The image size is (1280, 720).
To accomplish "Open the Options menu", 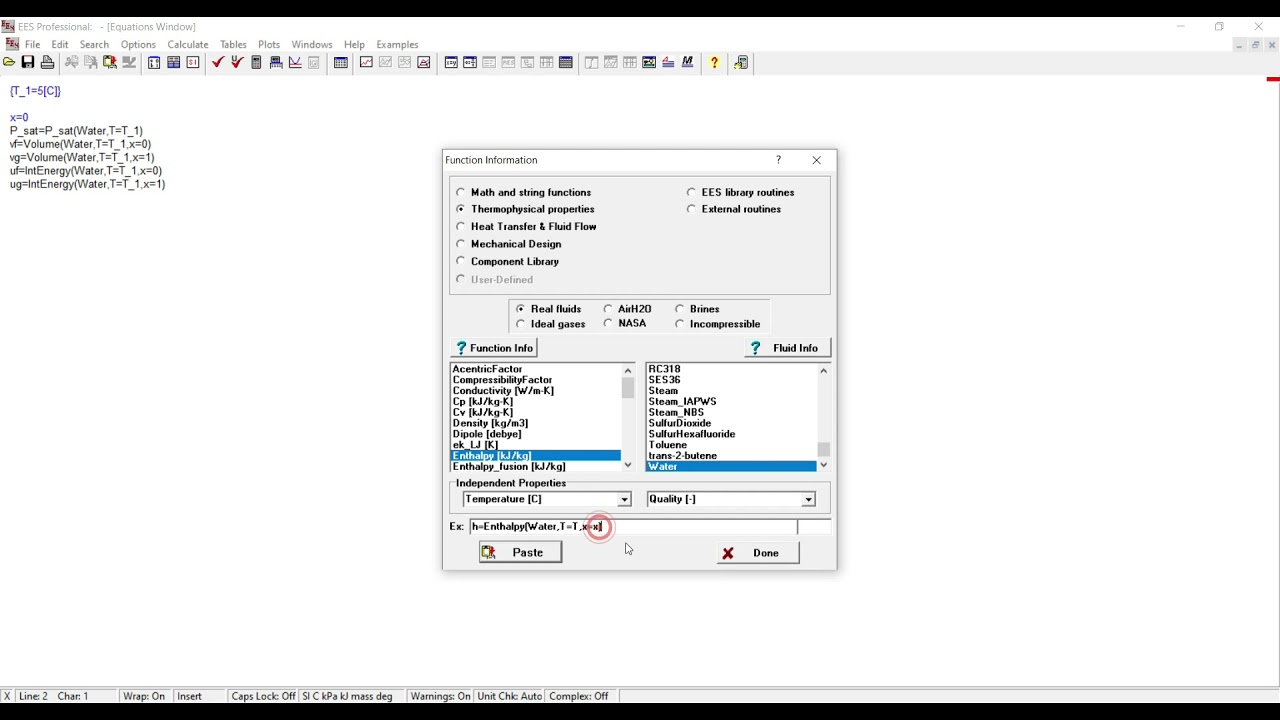I will (138, 45).
